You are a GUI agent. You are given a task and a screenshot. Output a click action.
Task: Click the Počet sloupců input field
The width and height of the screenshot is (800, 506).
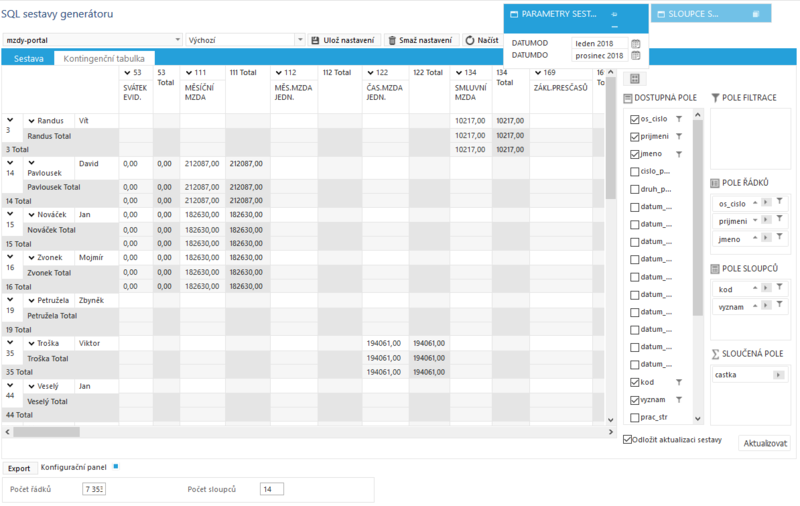click(271, 489)
